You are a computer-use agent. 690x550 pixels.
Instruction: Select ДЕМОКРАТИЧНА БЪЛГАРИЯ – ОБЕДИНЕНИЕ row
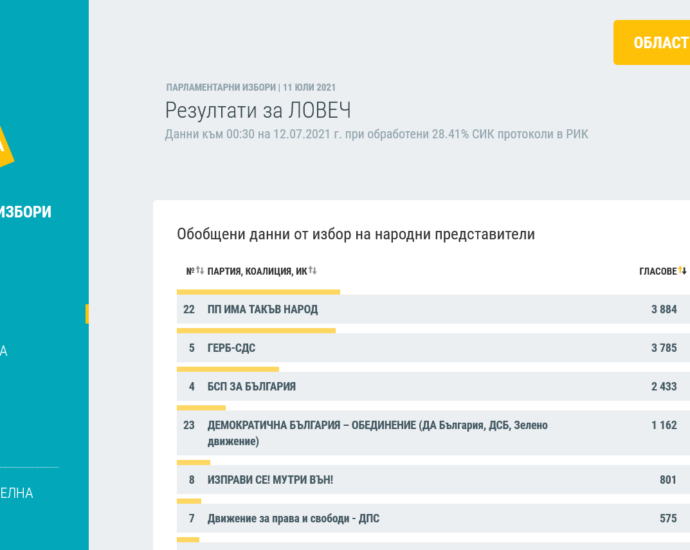tap(433, 433)
